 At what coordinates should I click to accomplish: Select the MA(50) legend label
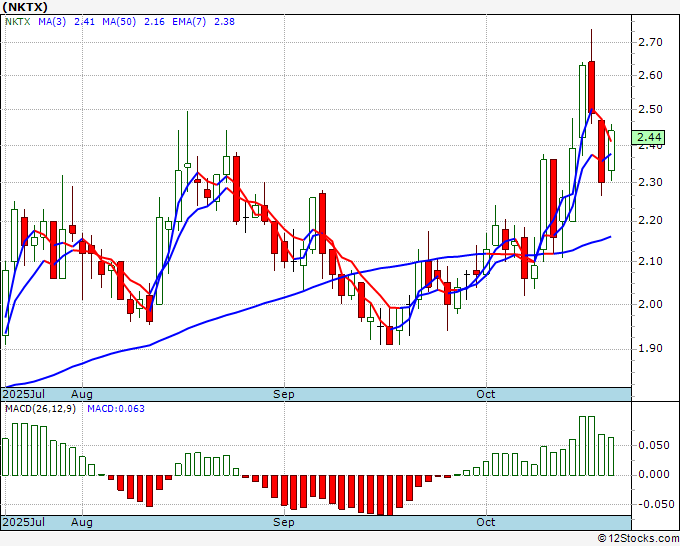pos(119,22)
